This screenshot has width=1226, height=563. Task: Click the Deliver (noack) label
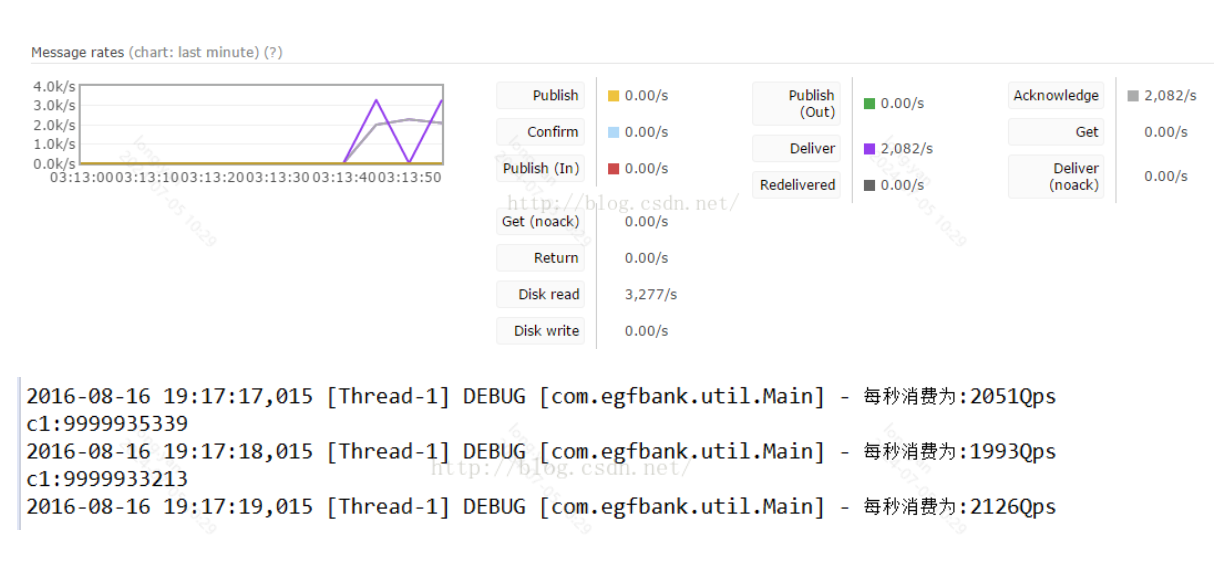(x=1056, y=177)
